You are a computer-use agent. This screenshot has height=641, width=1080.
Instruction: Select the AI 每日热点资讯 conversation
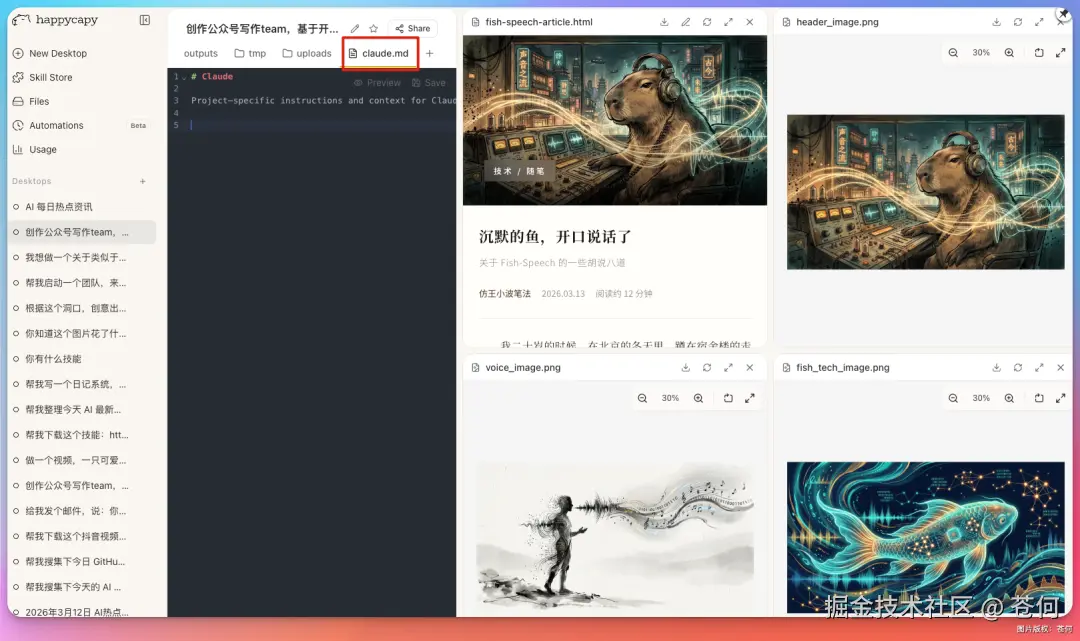pyautogui.click(x=60, y=207)
